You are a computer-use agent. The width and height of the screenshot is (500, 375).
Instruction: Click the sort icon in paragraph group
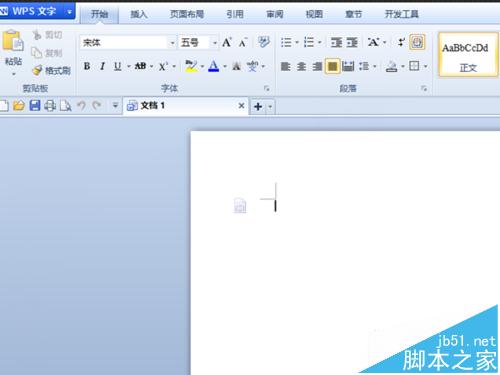(x=401, y=42)
